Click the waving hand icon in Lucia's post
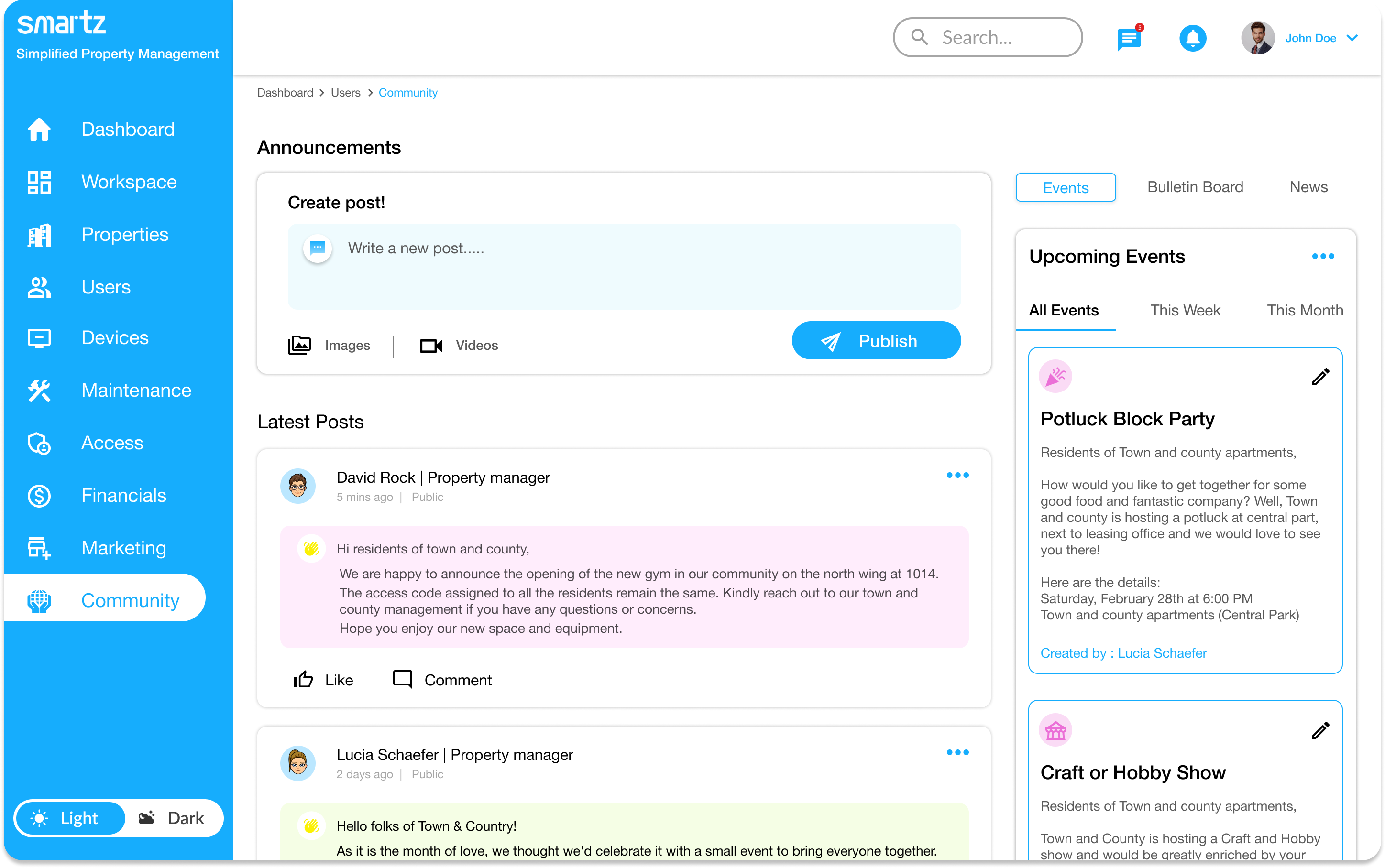Image resolution: width=1385 pixels, height=868 pixels. pyautogui.click(x=311, y=826)
